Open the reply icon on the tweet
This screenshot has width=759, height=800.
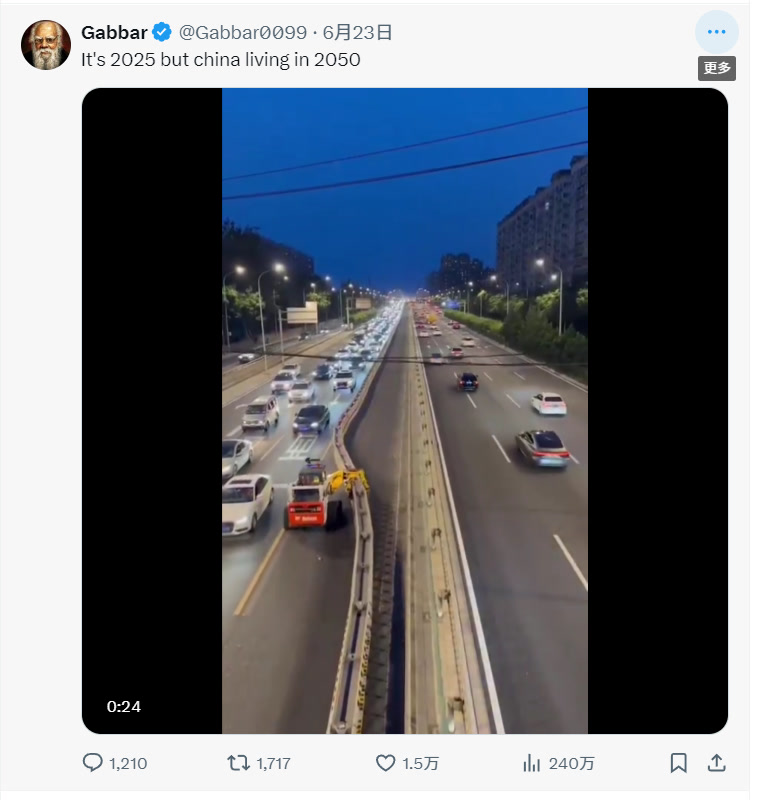coord(93,763)
